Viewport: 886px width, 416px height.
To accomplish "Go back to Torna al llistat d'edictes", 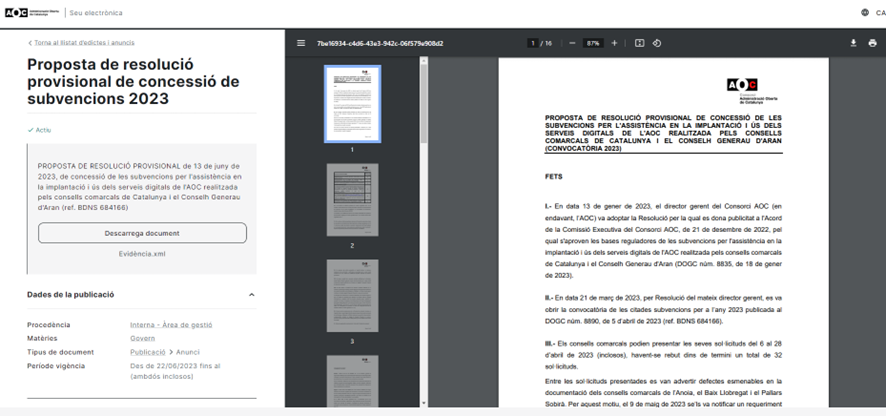I will tap(82, 43).
